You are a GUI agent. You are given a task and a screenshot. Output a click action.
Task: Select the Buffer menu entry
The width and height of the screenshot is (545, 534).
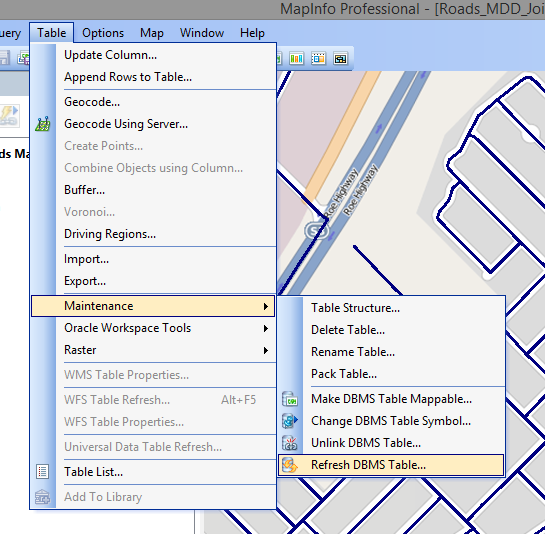point(84,190)
